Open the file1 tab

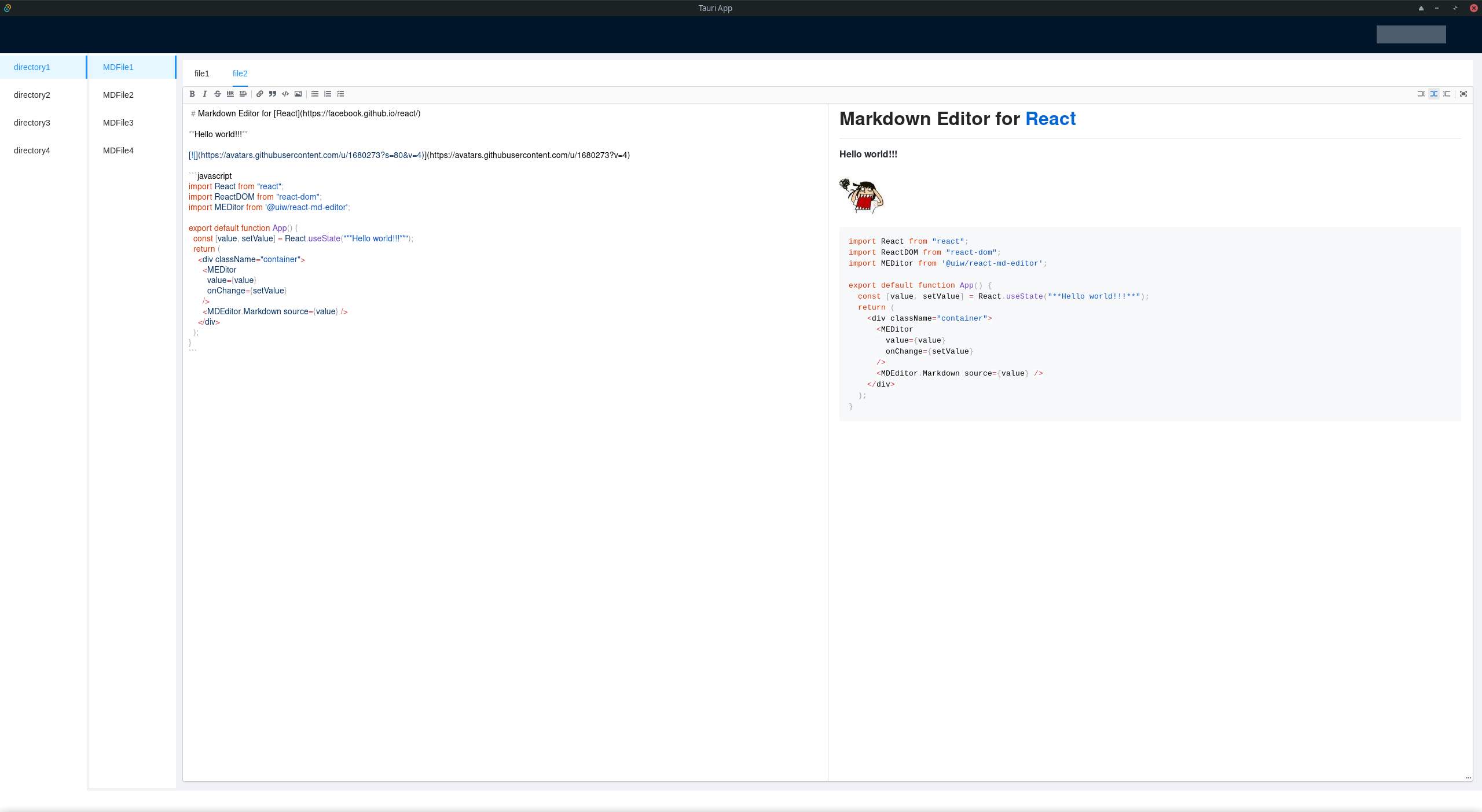coord(201,74)
